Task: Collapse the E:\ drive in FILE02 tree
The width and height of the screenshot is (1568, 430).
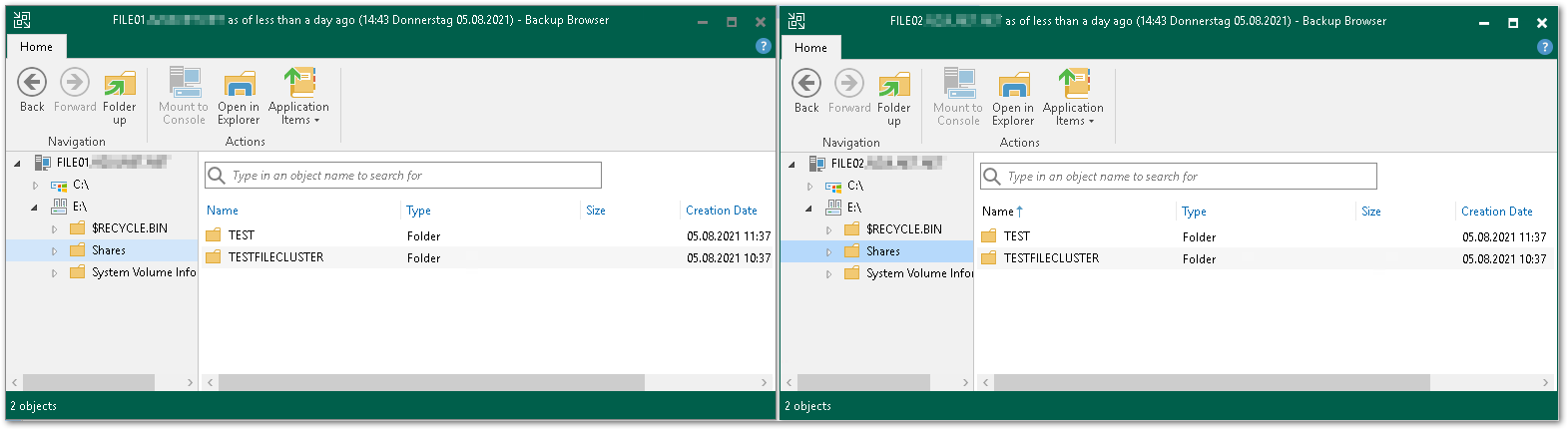Action: coord(809,209)
